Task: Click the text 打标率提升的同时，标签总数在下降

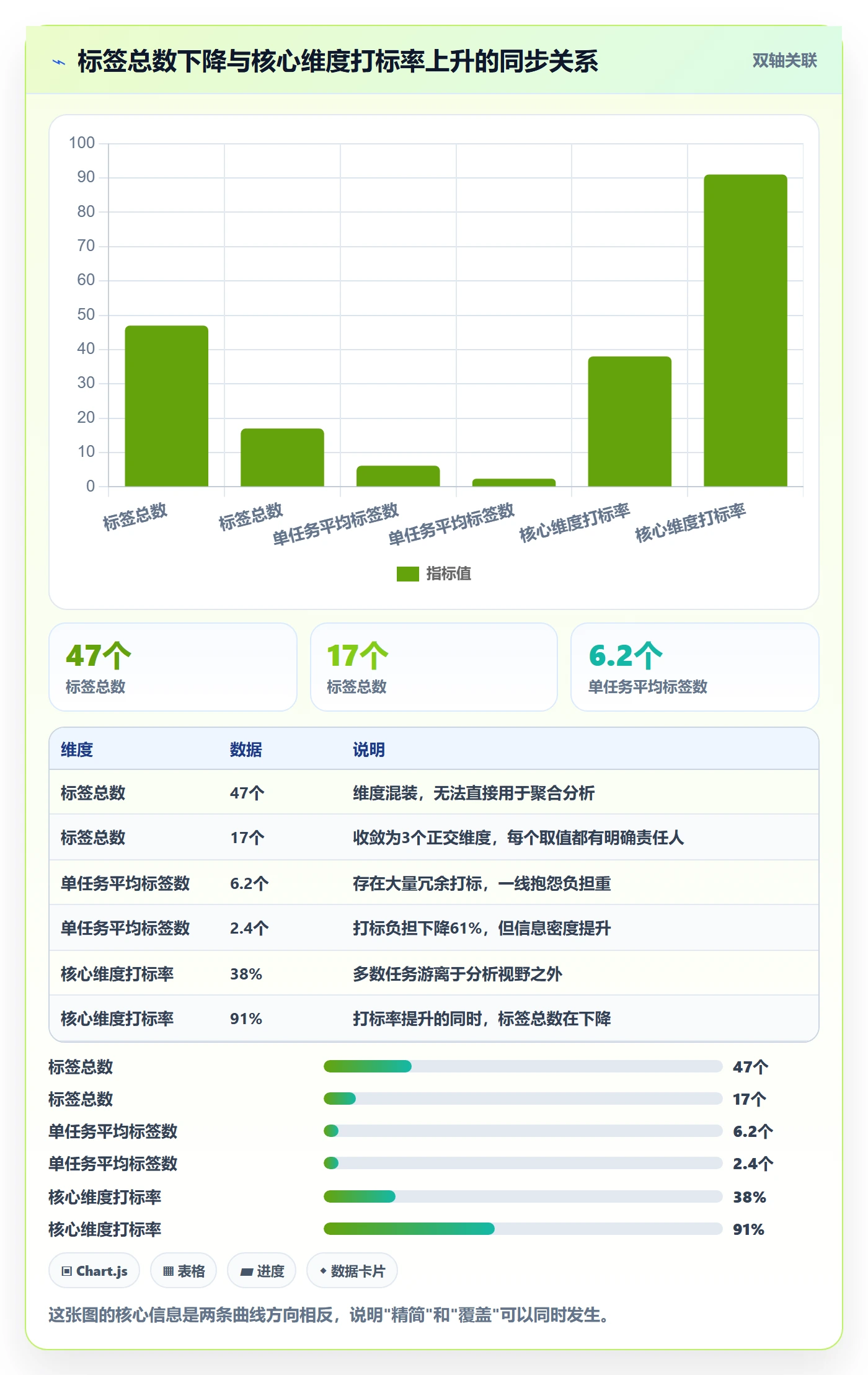Action: click(482, 1019)
